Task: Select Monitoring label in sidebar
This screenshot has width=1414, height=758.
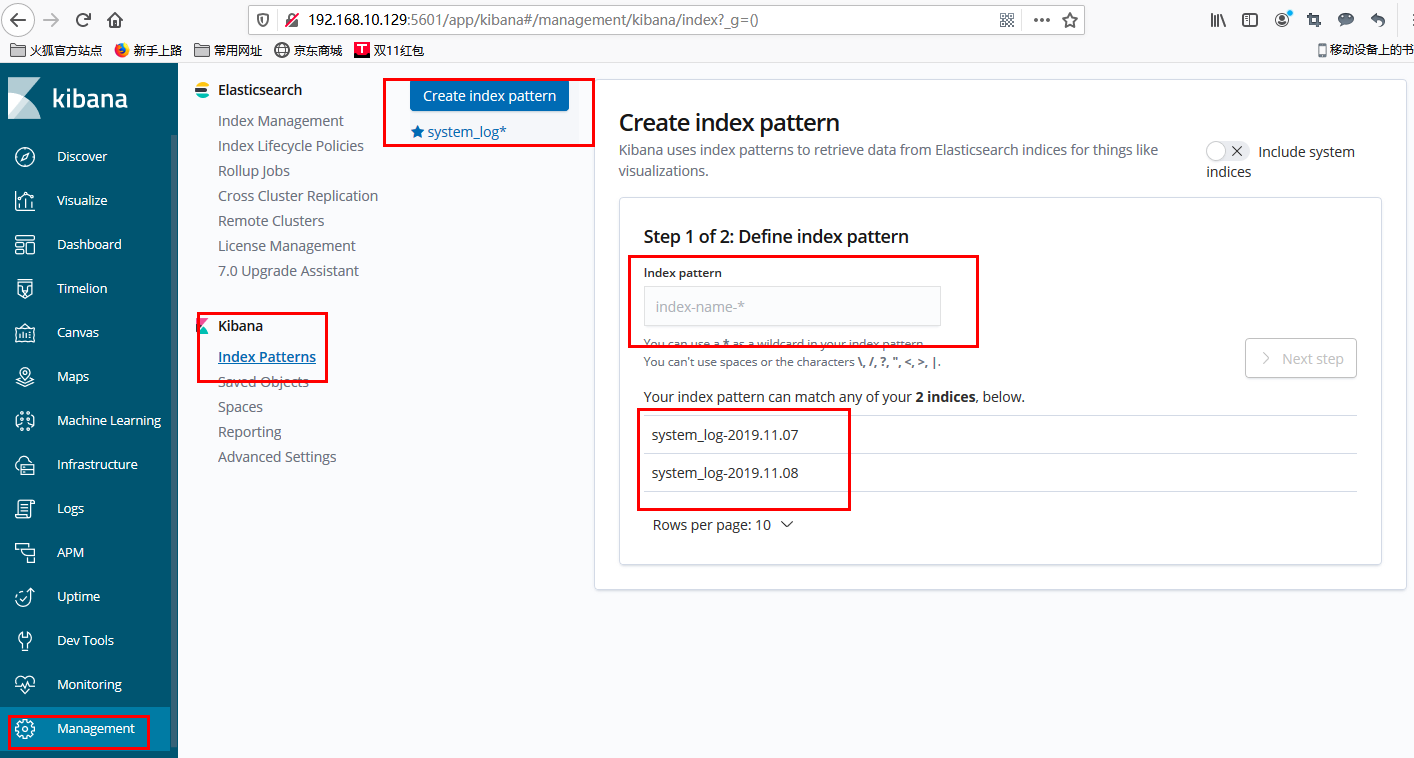Action: pos(89,685)
